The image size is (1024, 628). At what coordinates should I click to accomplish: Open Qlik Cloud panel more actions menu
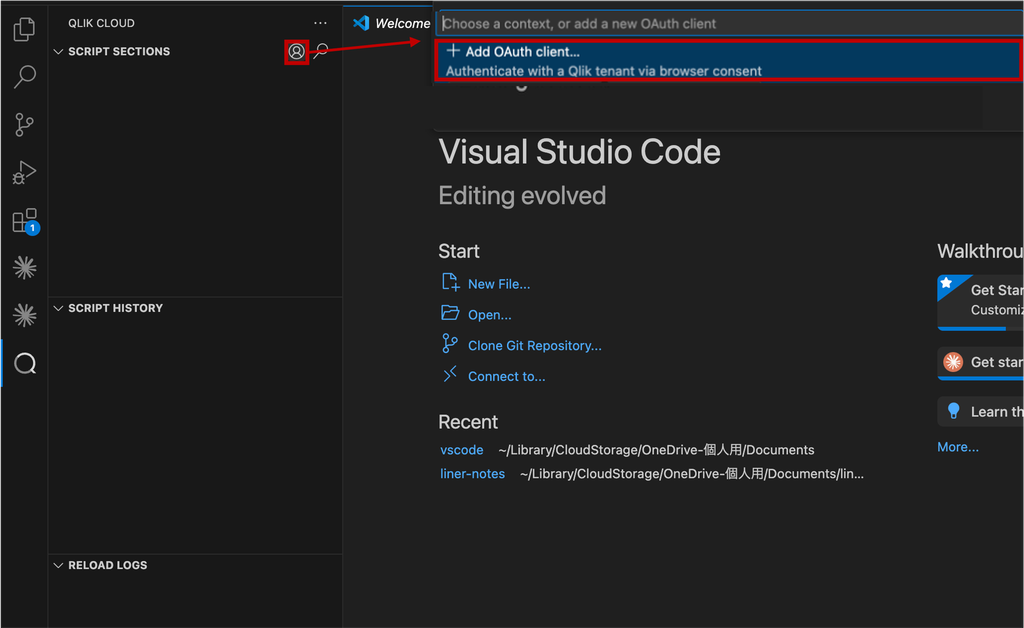(320, 23)
